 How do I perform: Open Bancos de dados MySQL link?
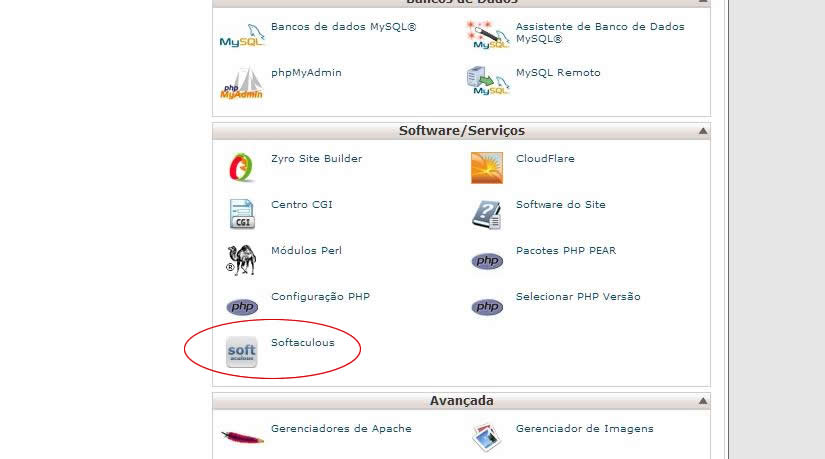tap(344, 26)
